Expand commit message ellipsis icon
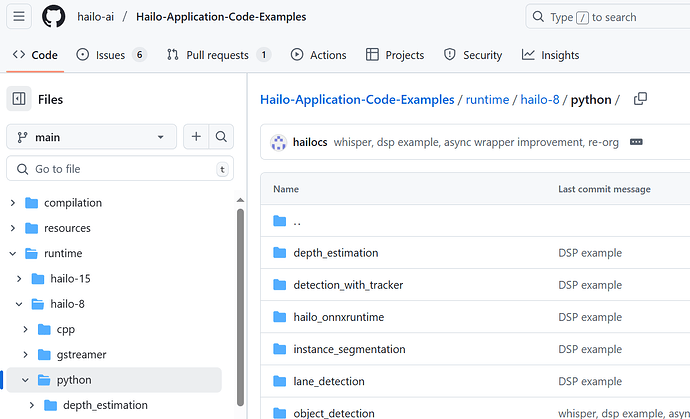The height and width of the screenshot is (419, 690). (636, 142)
